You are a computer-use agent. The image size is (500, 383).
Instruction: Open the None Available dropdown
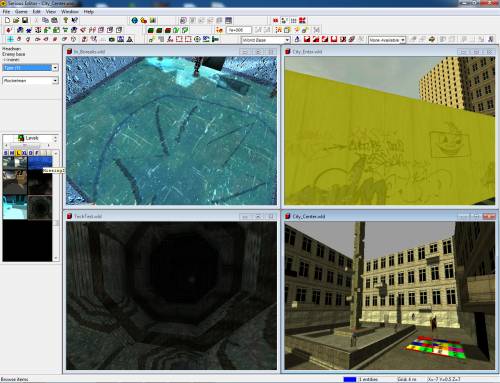387,40
